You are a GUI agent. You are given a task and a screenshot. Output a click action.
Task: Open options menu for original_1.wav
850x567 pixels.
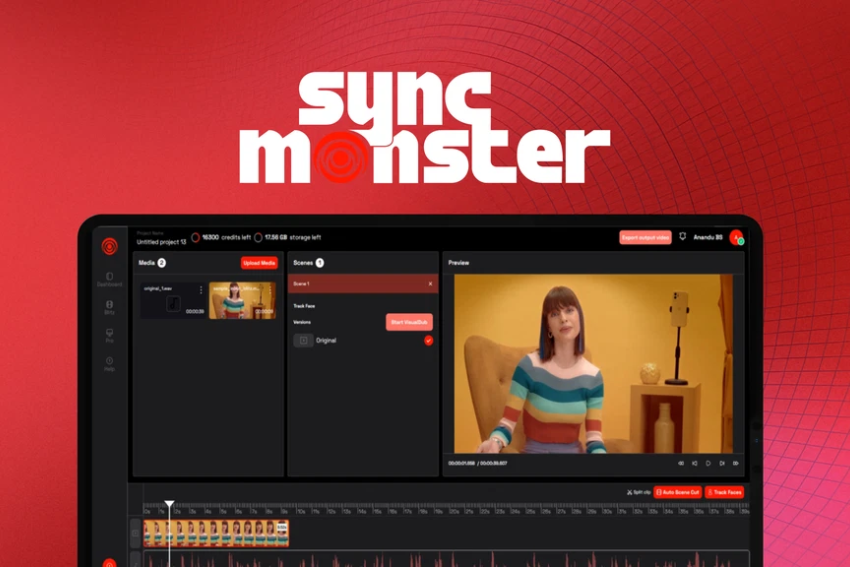coord(201,290)
